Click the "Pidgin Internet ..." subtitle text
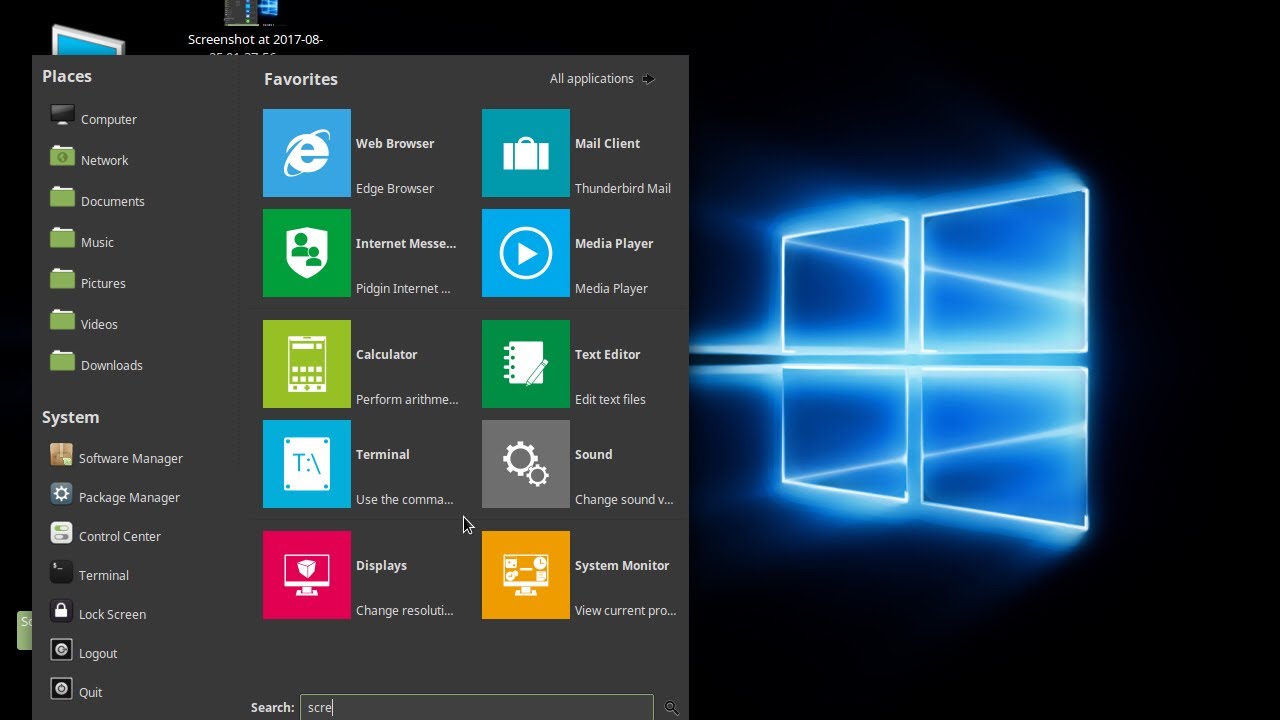 403,288
